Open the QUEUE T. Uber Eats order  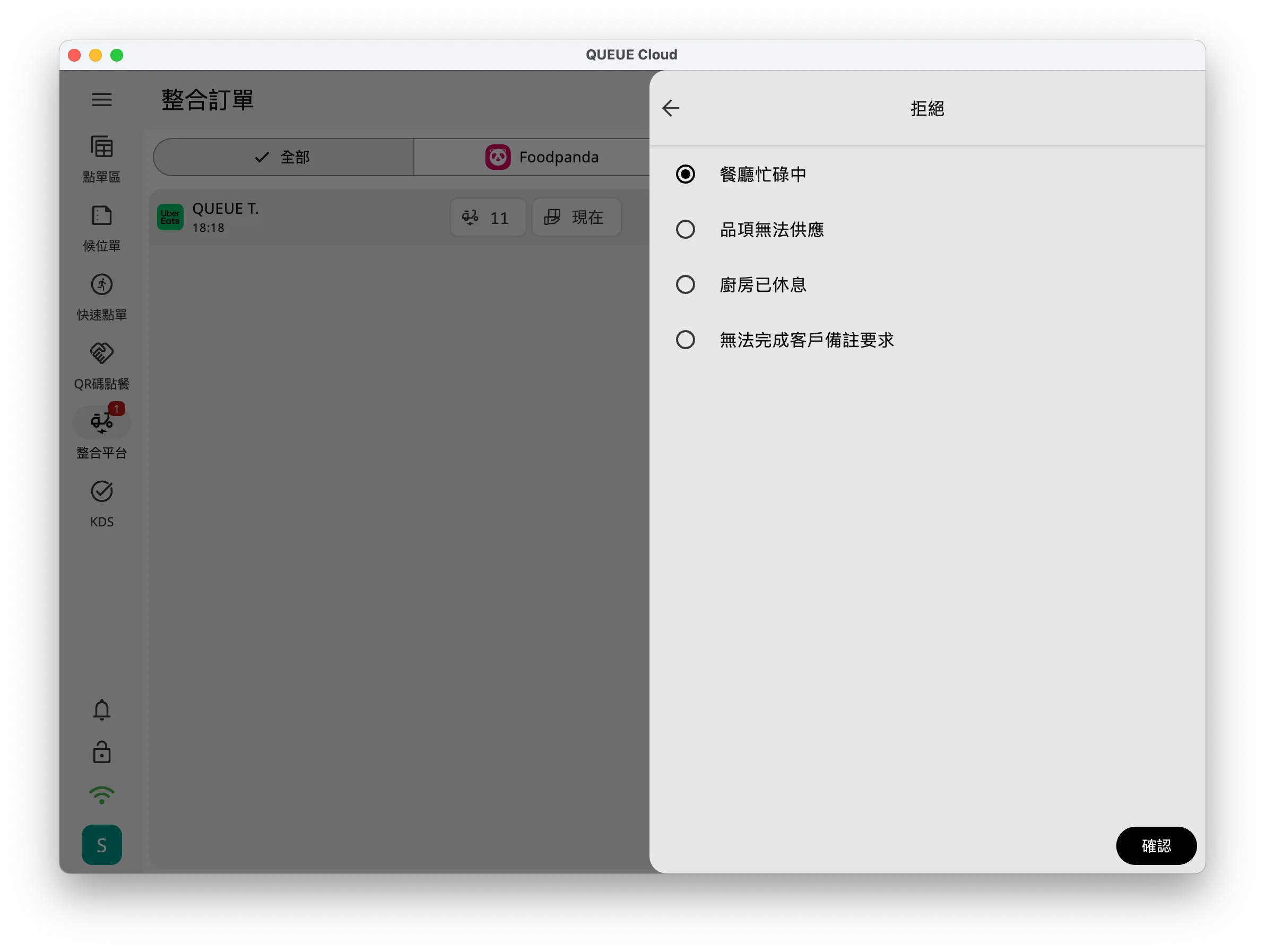pos(286,217)
